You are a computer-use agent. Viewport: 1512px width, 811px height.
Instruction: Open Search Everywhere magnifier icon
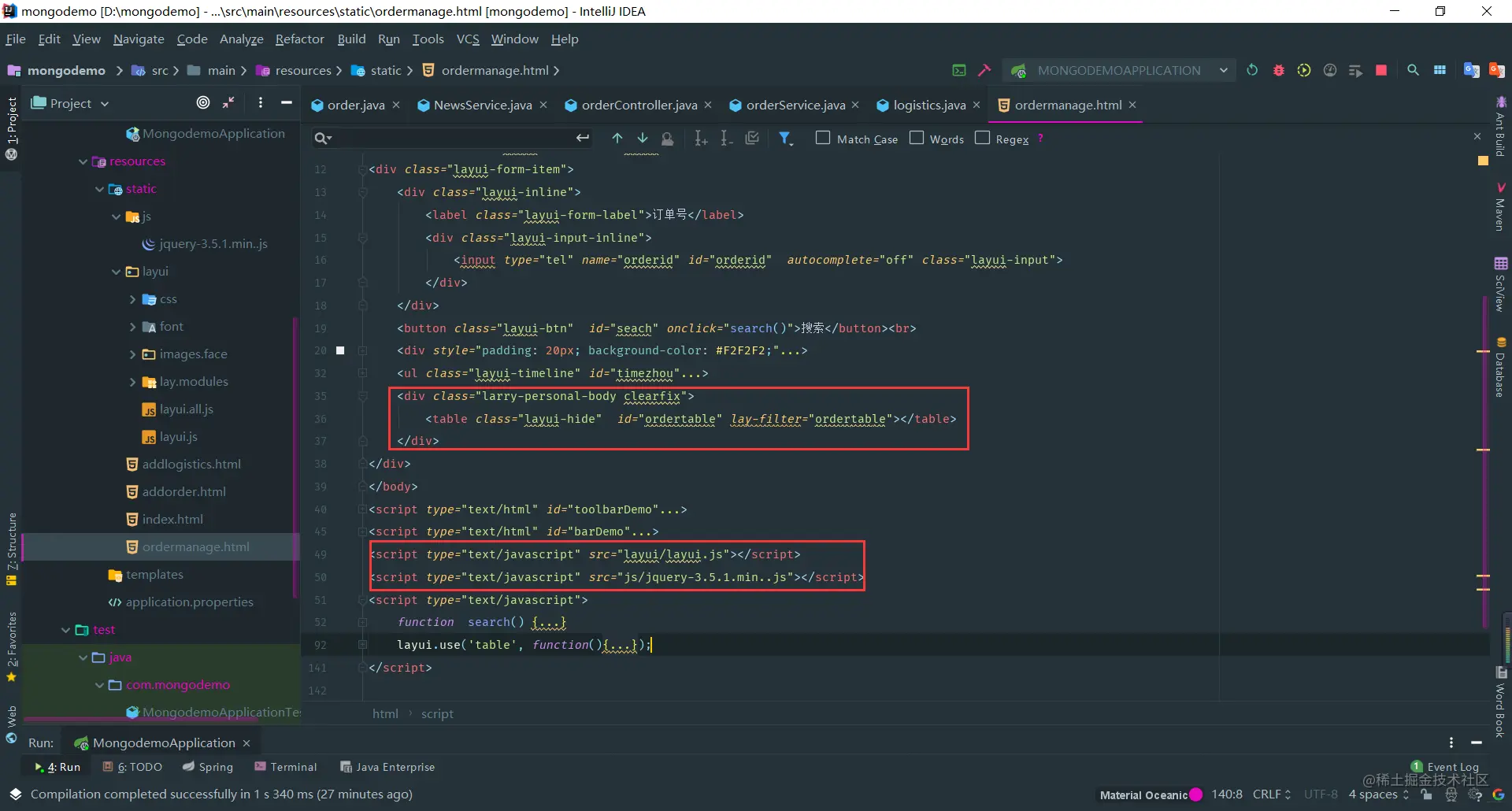pyautogui.click(x=1413, y=70)
